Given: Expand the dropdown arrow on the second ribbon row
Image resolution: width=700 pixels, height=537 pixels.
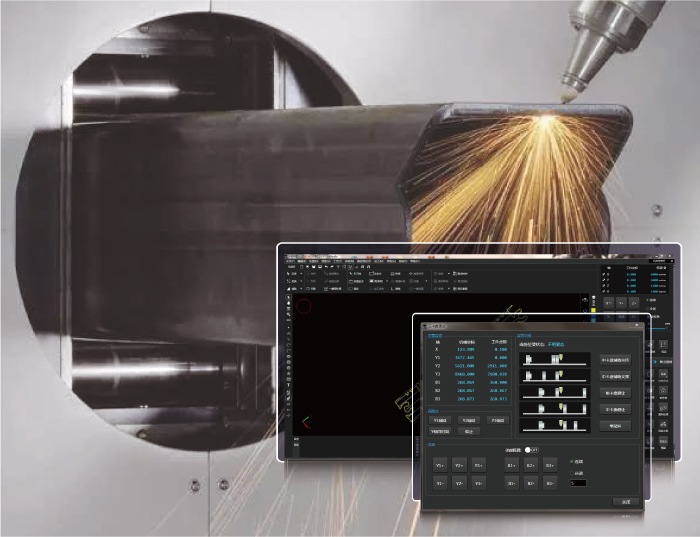Looking at the screenshot, I should point(299,281).
